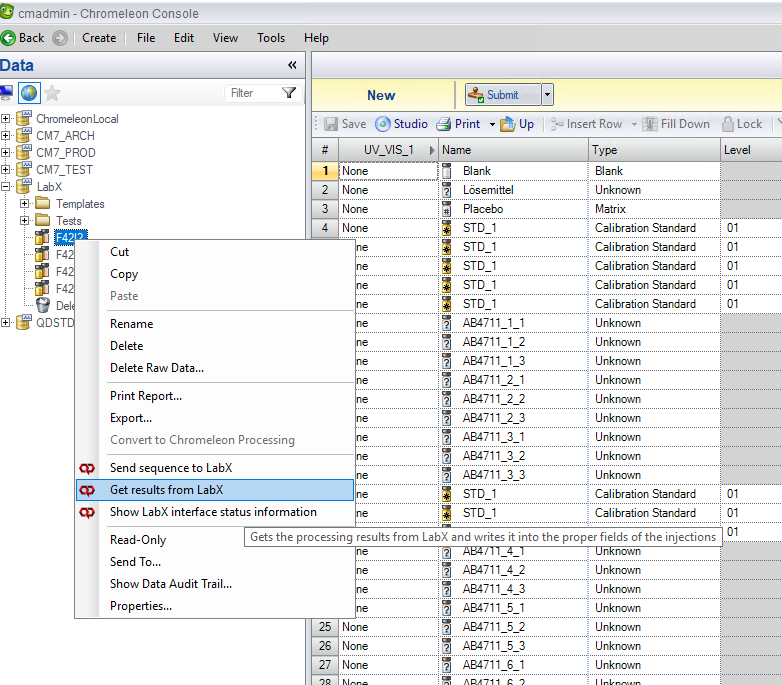Expand the CM7_PROD tree node
The image size is (782, 685).
[x=5, y=152]
